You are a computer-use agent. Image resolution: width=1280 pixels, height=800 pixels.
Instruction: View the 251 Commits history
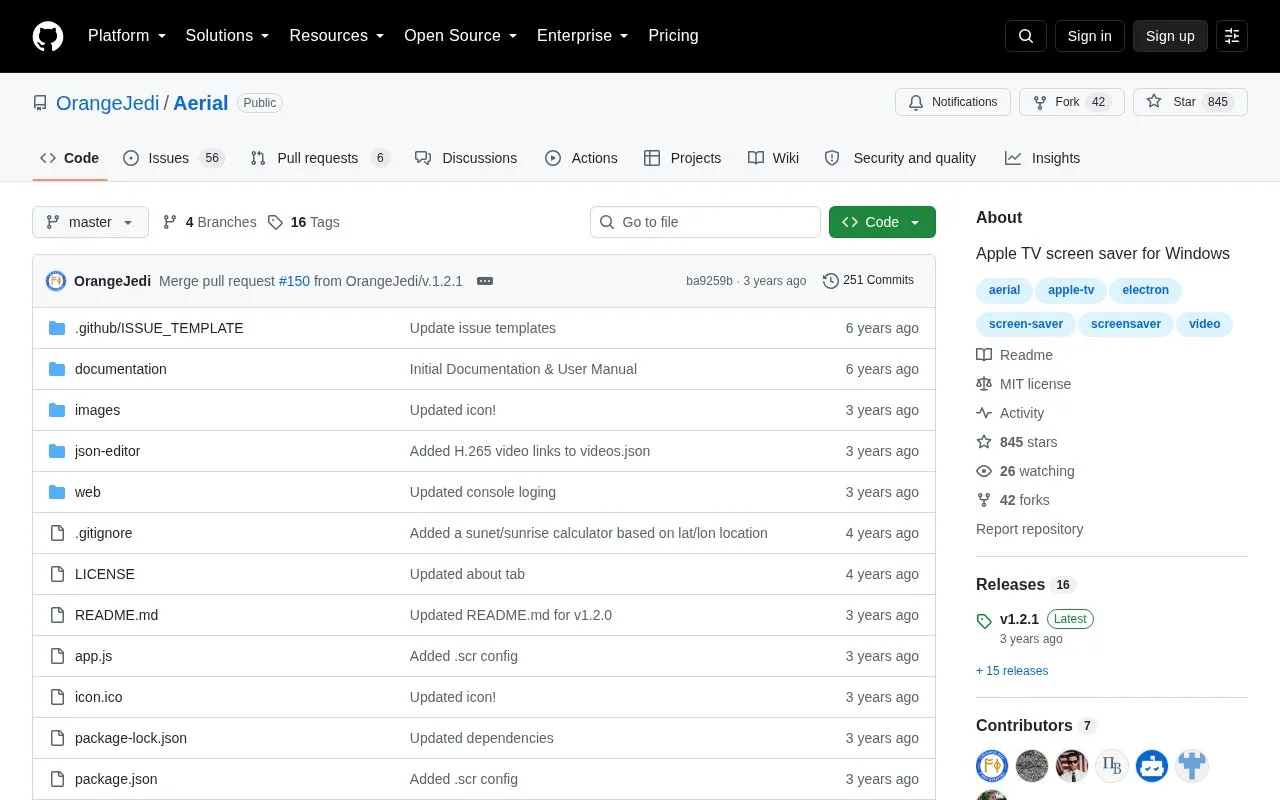click(868, 280)
